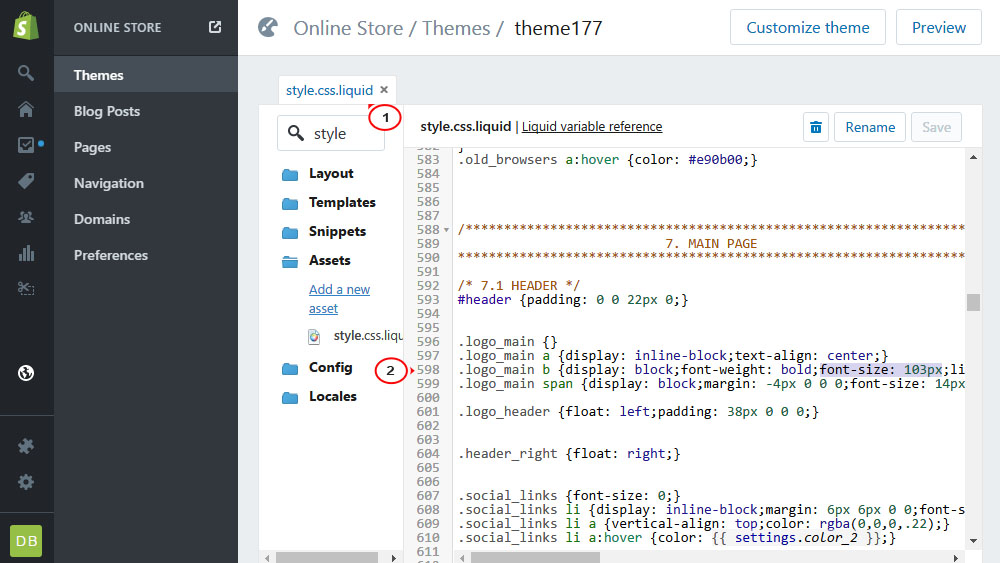Click the code editor vertical scrollbar thumb
The height and width of the screenshot is (563, 1000).
(x=973, y=302)
